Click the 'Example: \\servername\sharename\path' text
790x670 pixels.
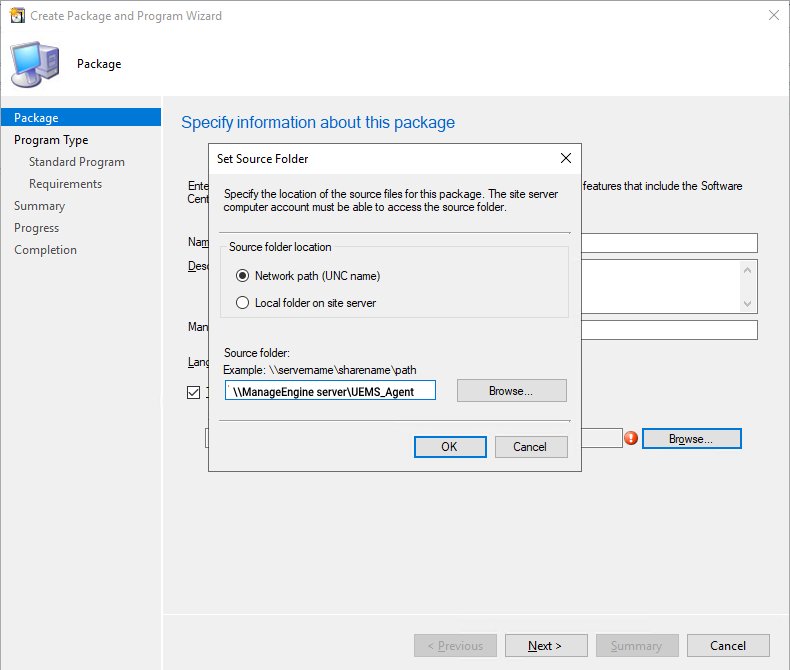coord(320,370)
